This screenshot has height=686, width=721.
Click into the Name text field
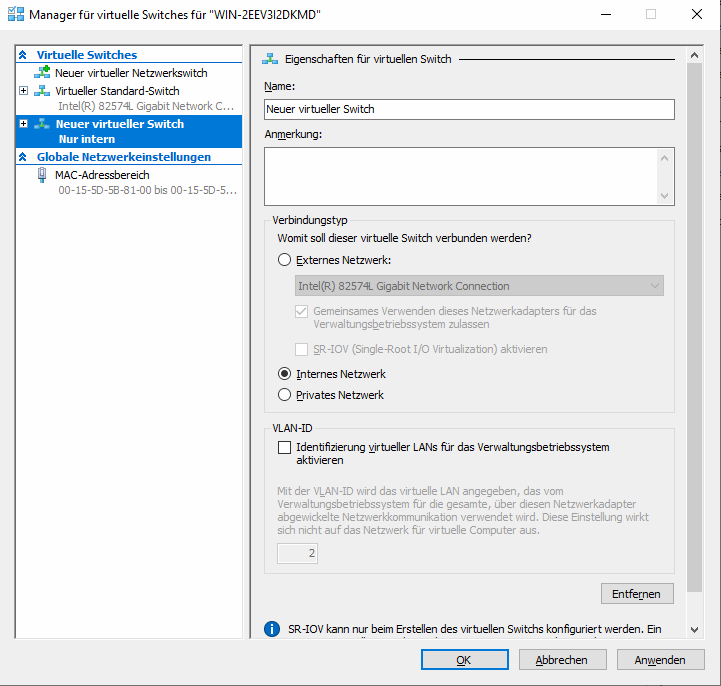(469, 109)
